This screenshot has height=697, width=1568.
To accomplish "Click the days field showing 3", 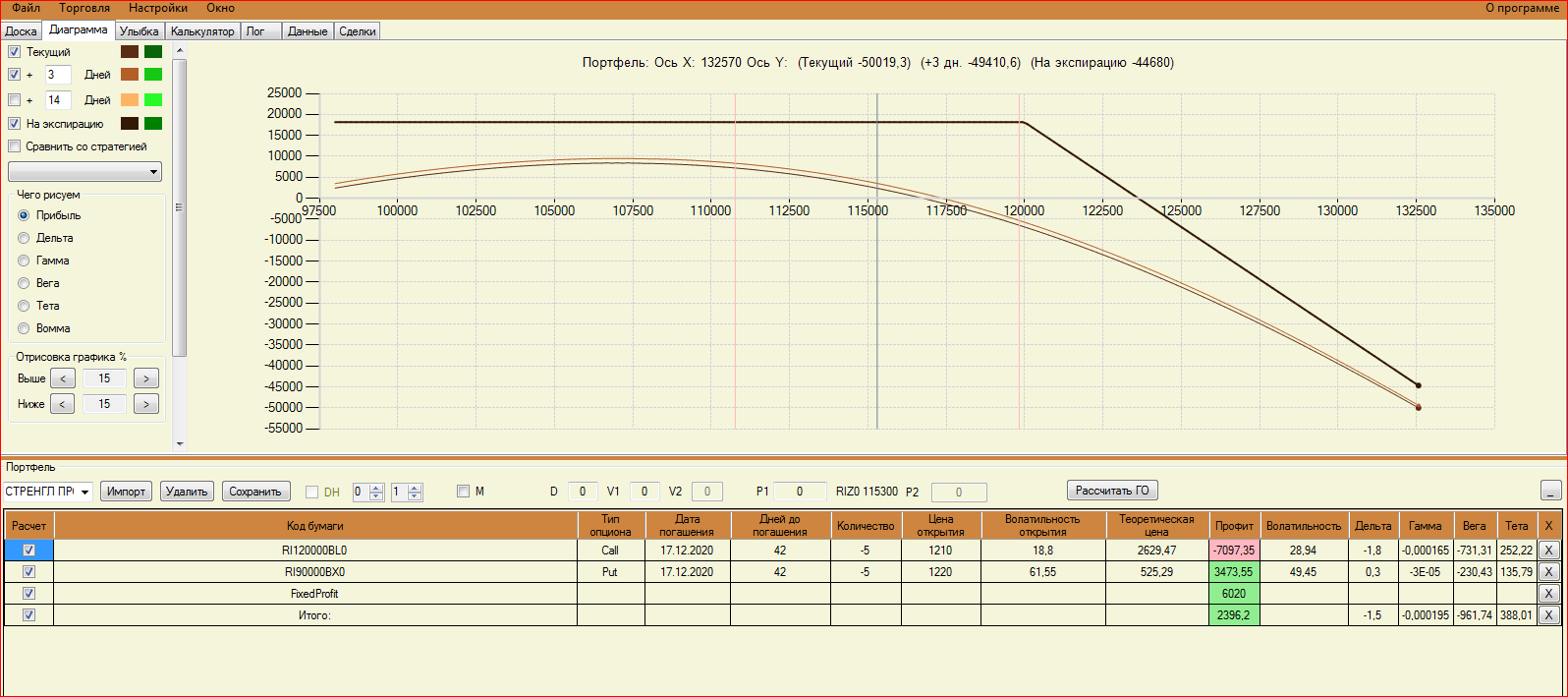I will [58, 75].
